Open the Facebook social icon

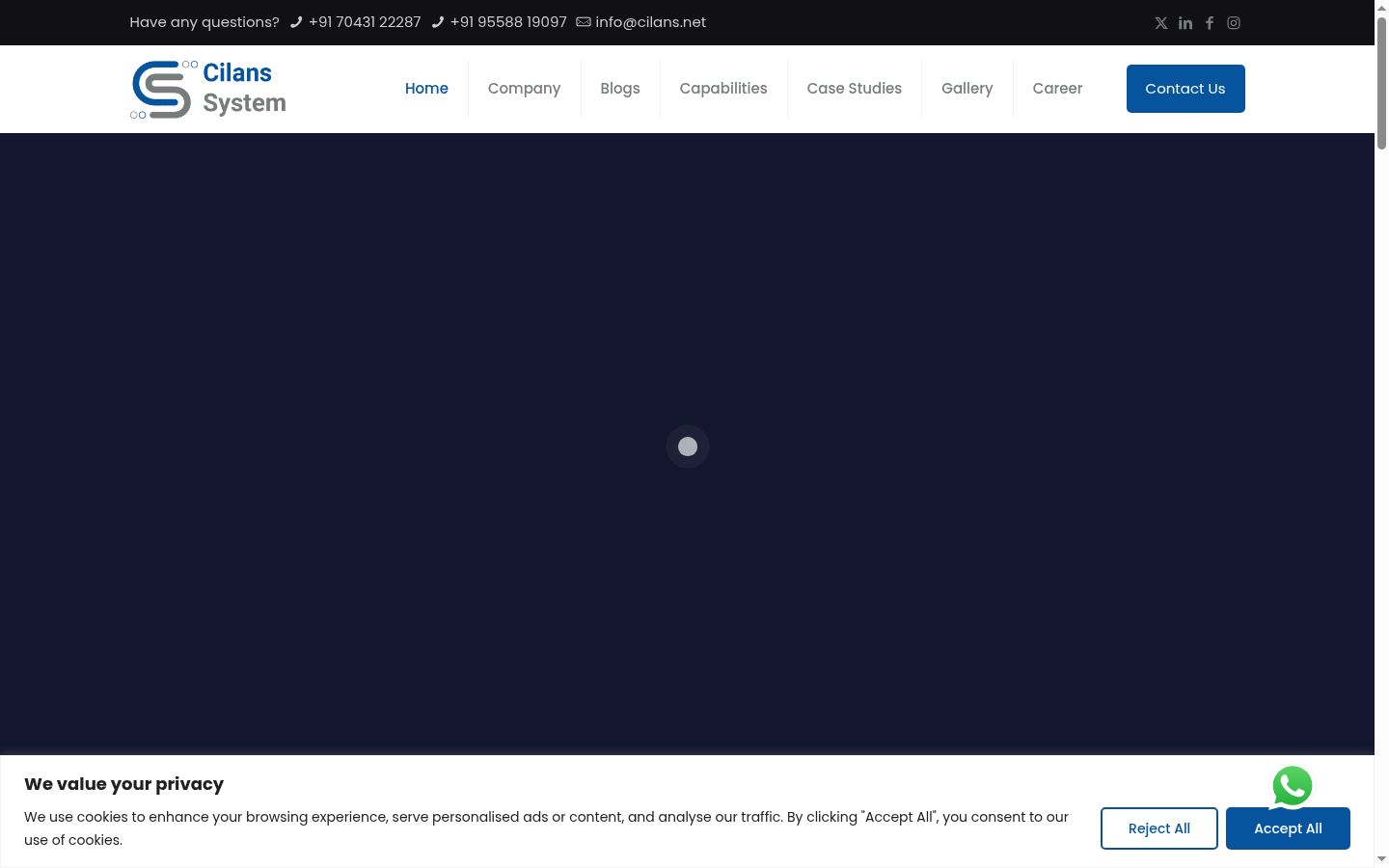(1210, 23)
